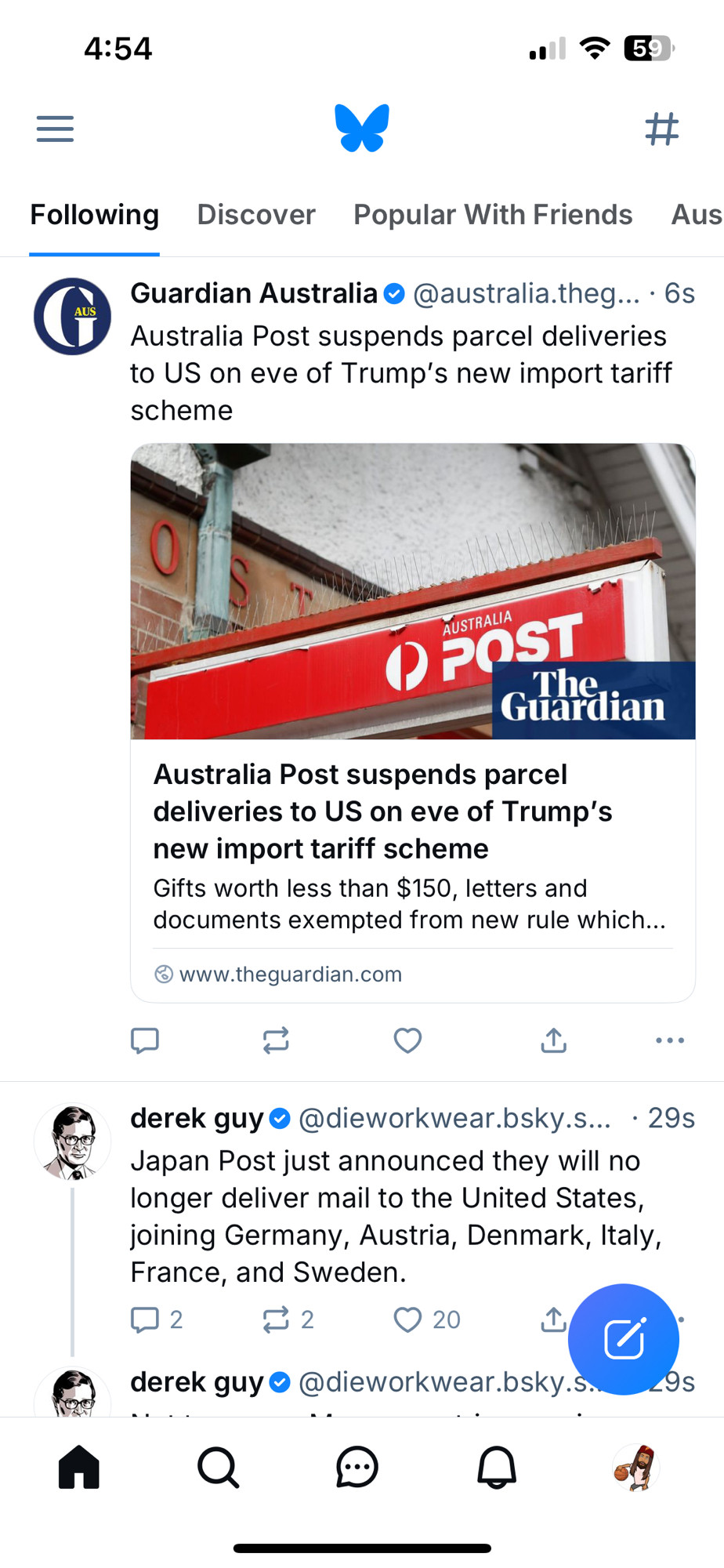This screenshot has height=1568, width=724.
Task: Go to Home in bottom bar
Action: [79, 1467]
